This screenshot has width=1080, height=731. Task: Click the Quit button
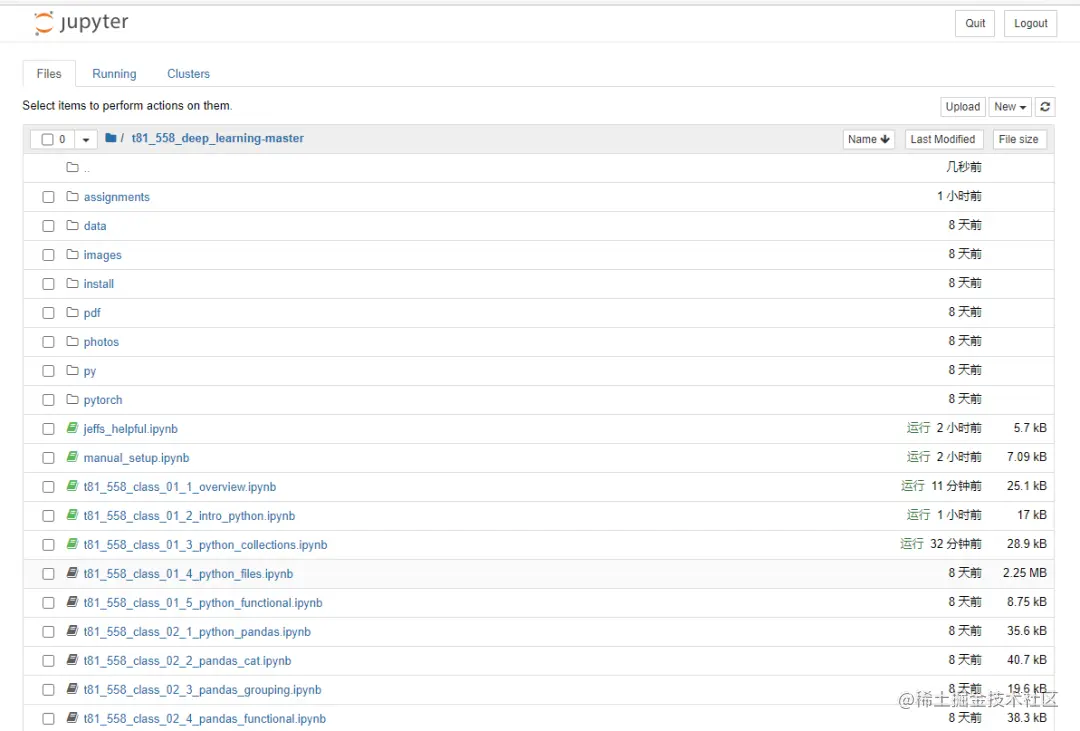tap(975, 23)
